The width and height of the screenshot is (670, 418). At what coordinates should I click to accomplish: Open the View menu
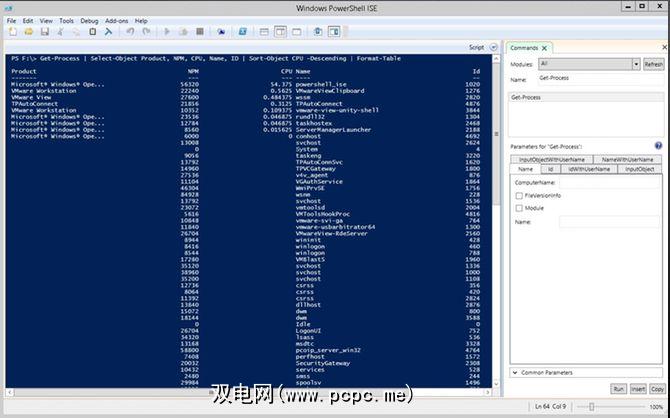46,21
